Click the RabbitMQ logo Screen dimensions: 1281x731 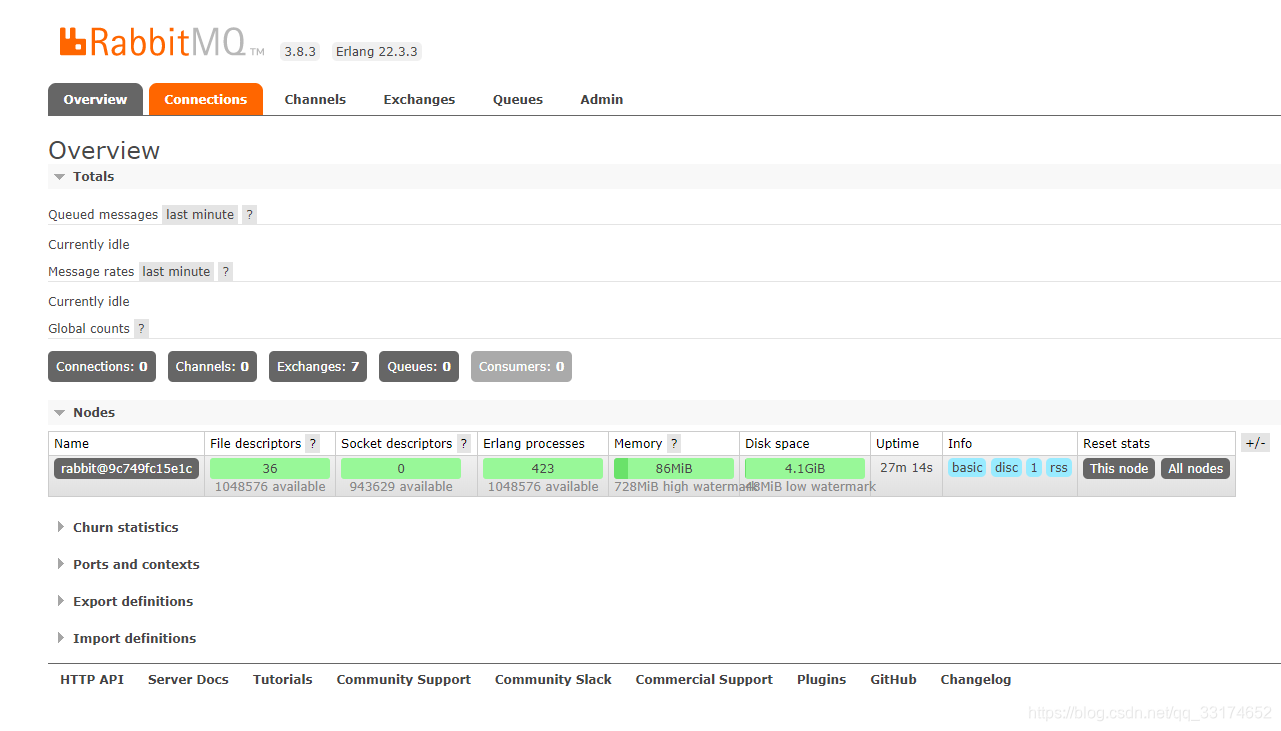click(162, 42)
